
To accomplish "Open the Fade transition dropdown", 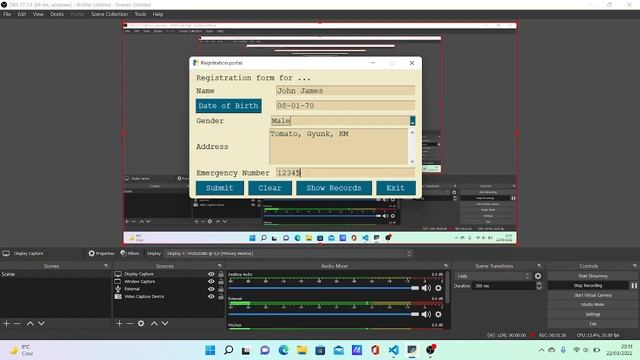I will 492,276.
